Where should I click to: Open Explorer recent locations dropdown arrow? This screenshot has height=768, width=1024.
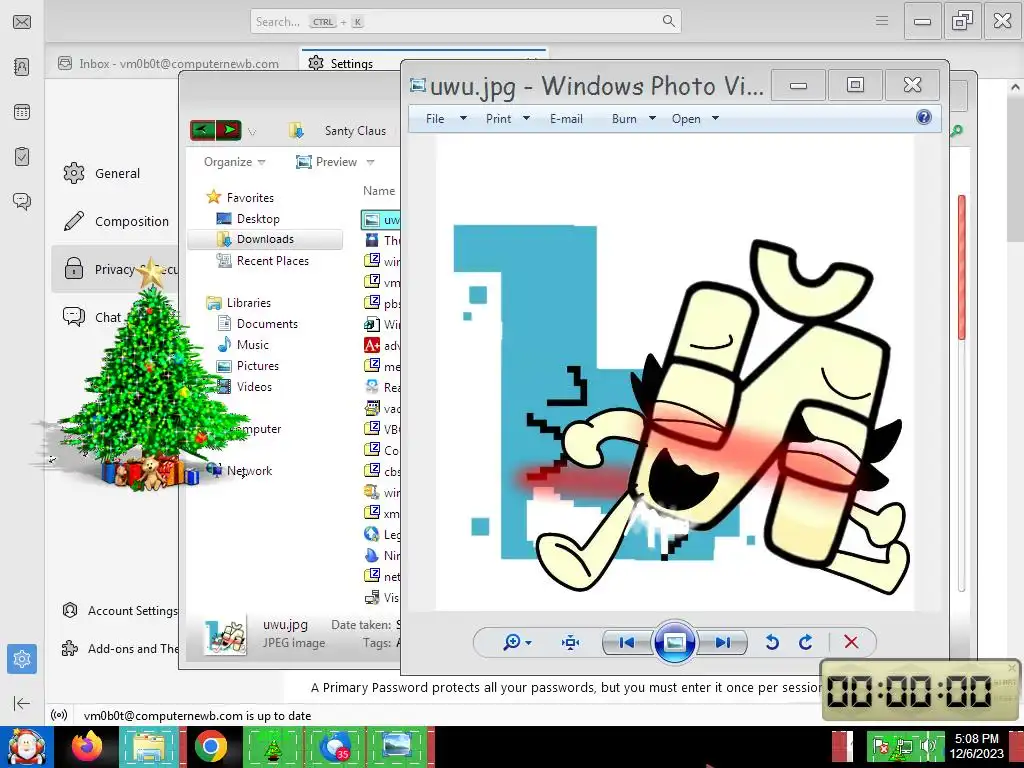click(252, 131)
